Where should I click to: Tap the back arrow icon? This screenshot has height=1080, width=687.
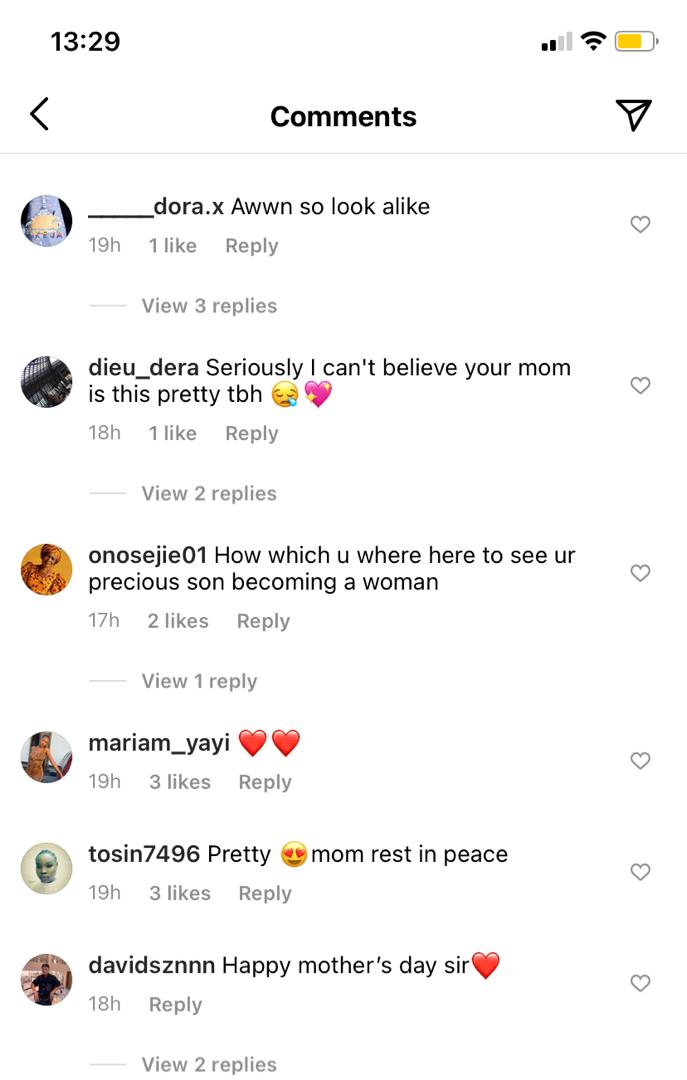click(x=39, y=115)
